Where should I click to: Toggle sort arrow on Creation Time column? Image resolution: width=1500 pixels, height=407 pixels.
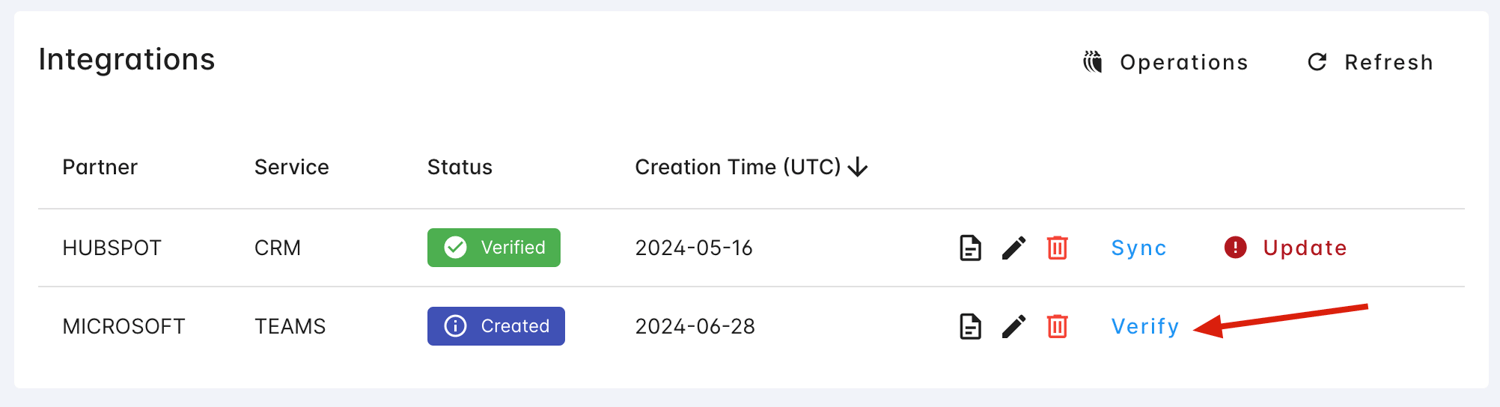[857, 168]
